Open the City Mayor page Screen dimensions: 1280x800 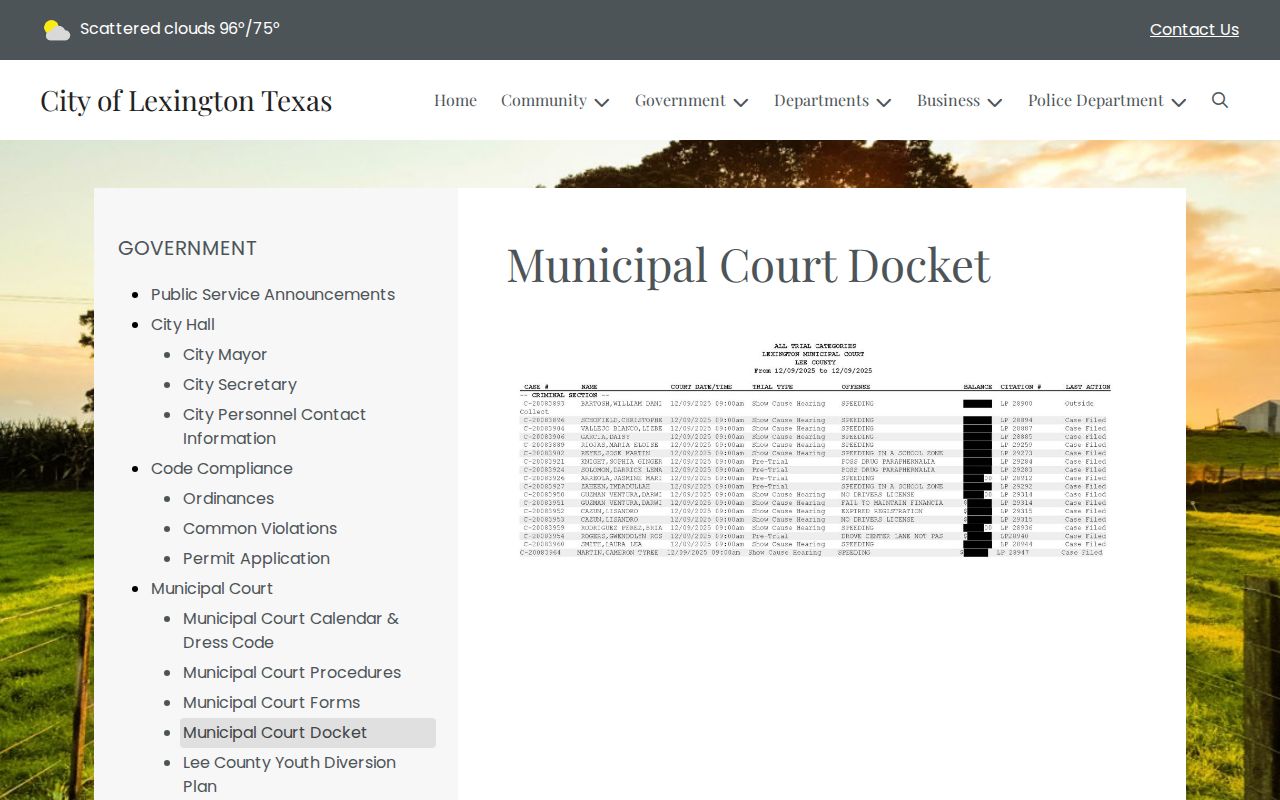click(x=225, y=354)
